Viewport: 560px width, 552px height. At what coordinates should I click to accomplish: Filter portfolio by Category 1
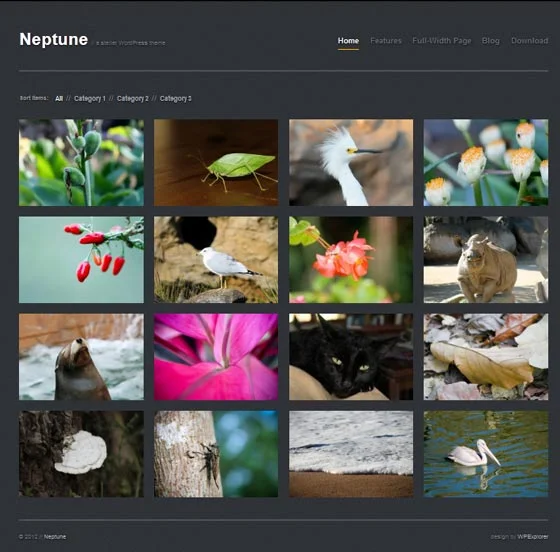coord(90,99)
